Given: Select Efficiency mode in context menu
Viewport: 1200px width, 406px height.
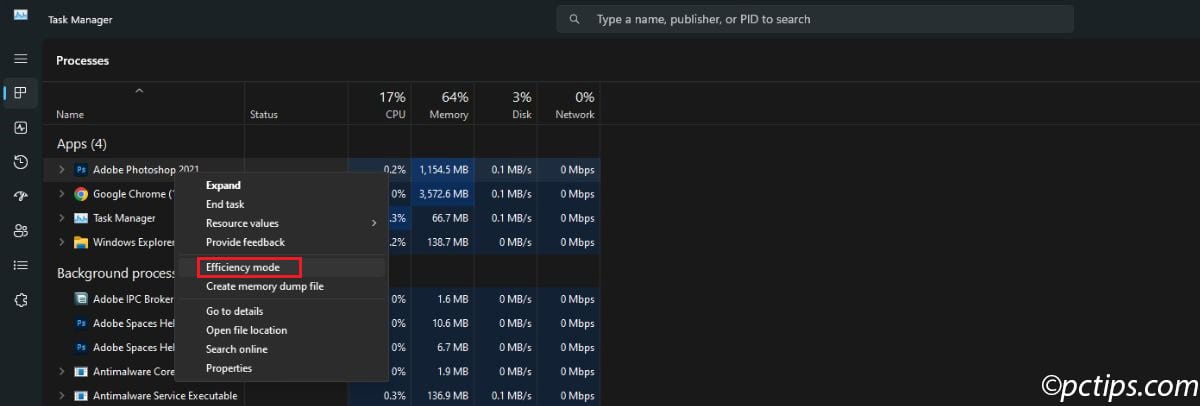Looking at the screenshot, I should [x=243, y=267].
